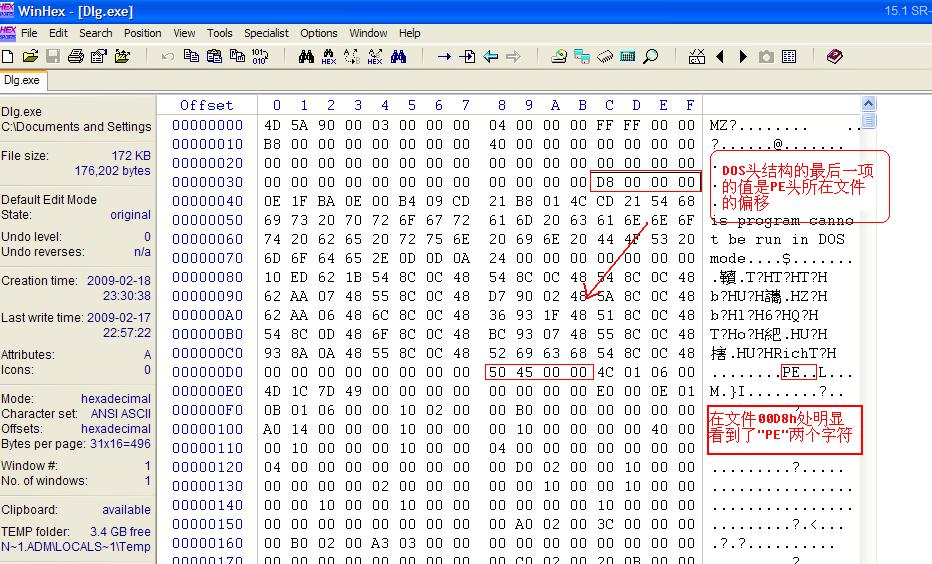The image size is (932, 564).
Task: Click the 'available' clipboard value
Action: pyautogui.click(x=126, y=510)
